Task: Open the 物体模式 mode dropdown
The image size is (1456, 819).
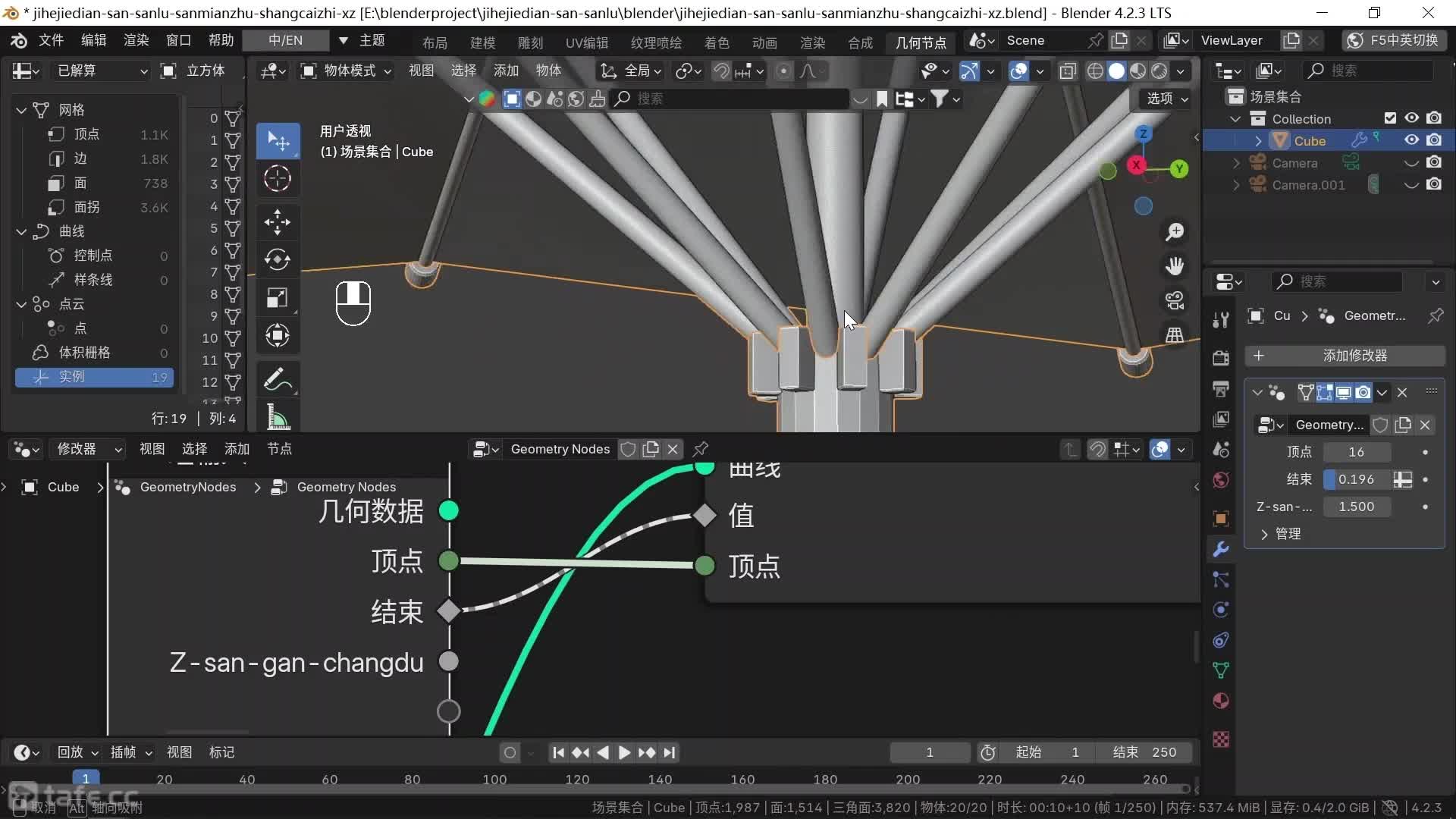Action: [x=347, y=71]
